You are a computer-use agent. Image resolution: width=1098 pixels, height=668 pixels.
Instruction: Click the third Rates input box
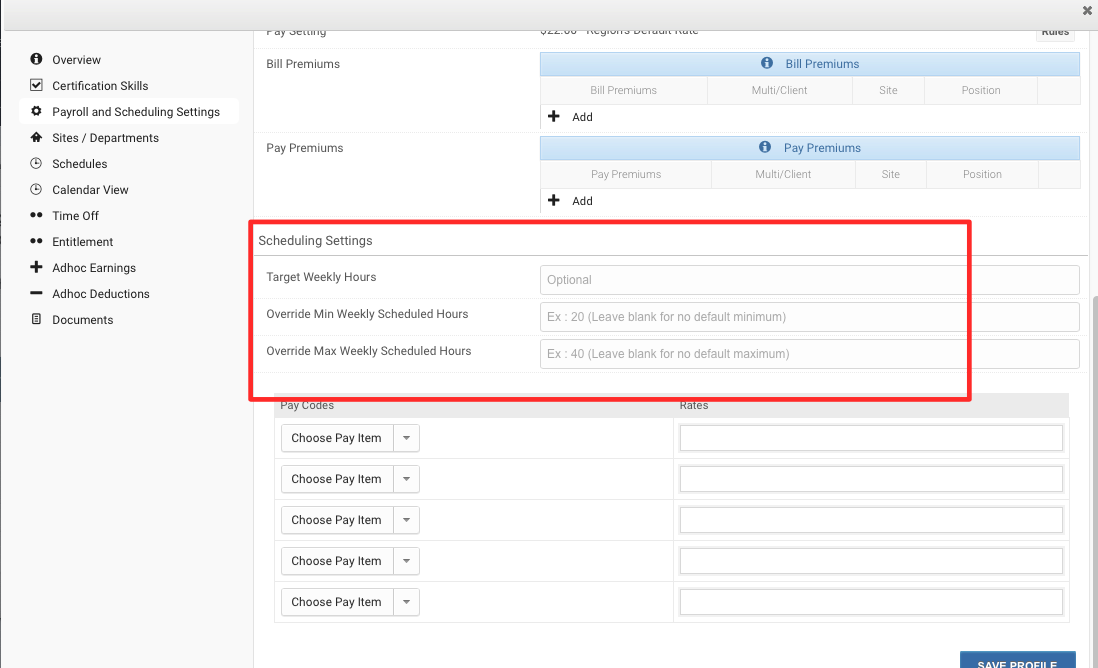click(871, 520)
